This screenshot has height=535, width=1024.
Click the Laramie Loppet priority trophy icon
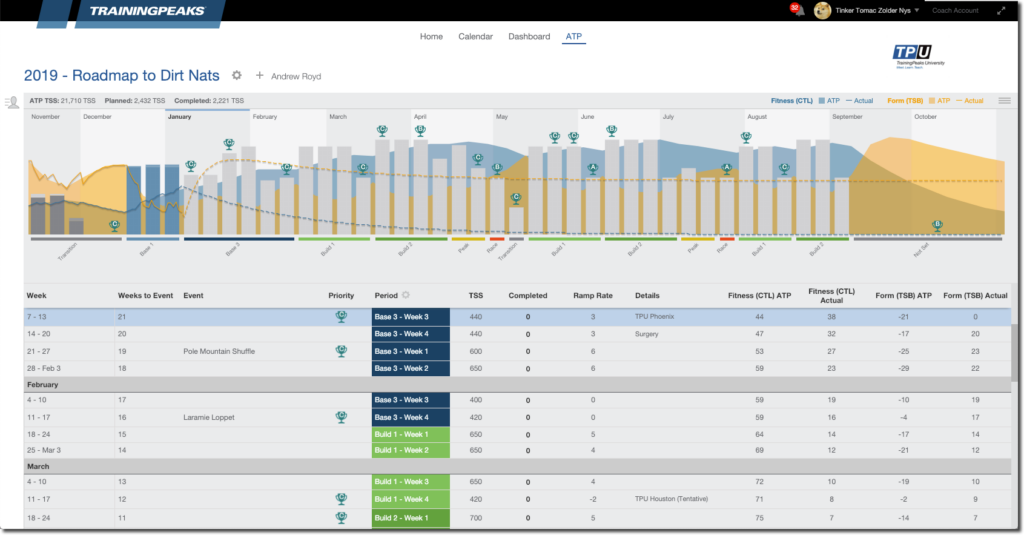point(341,417)
